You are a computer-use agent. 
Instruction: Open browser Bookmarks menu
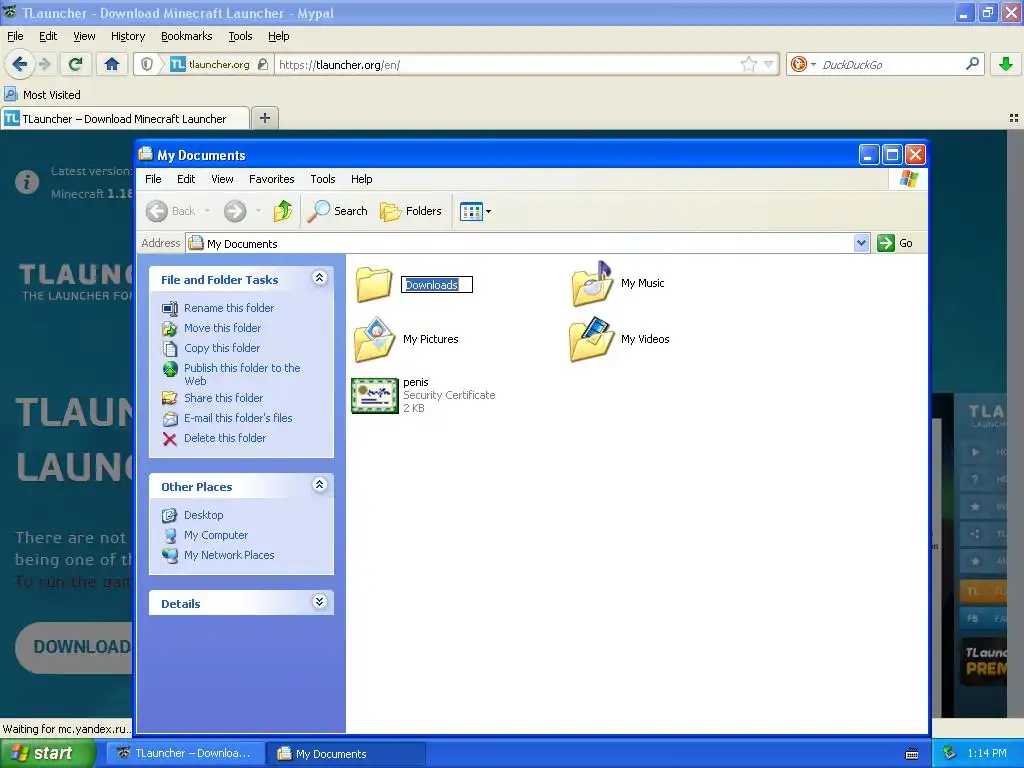pos(187,37)
